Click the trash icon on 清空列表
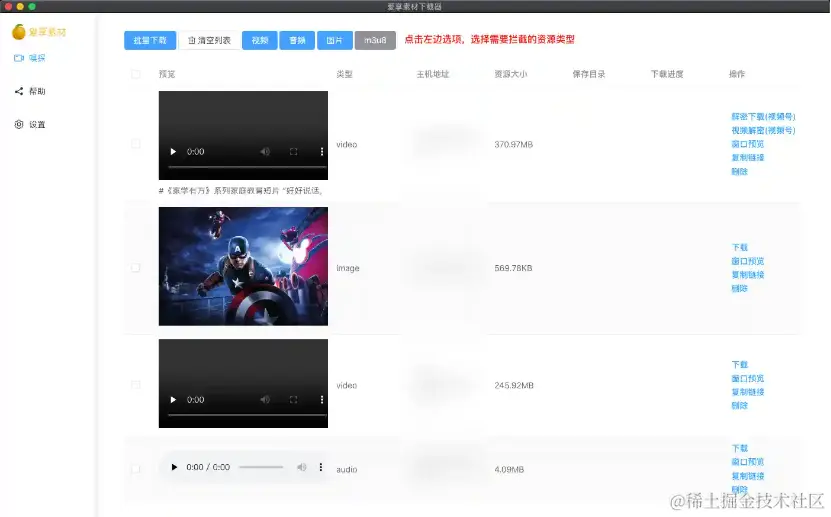 pos(192,40)
